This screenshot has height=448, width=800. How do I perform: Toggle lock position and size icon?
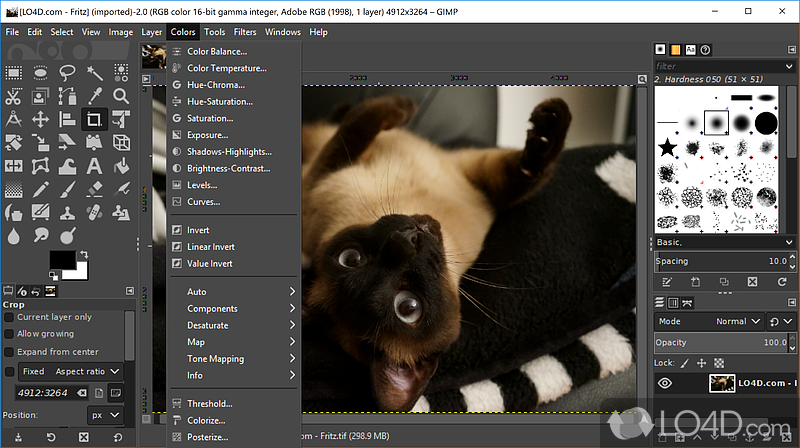pos(702,363)
